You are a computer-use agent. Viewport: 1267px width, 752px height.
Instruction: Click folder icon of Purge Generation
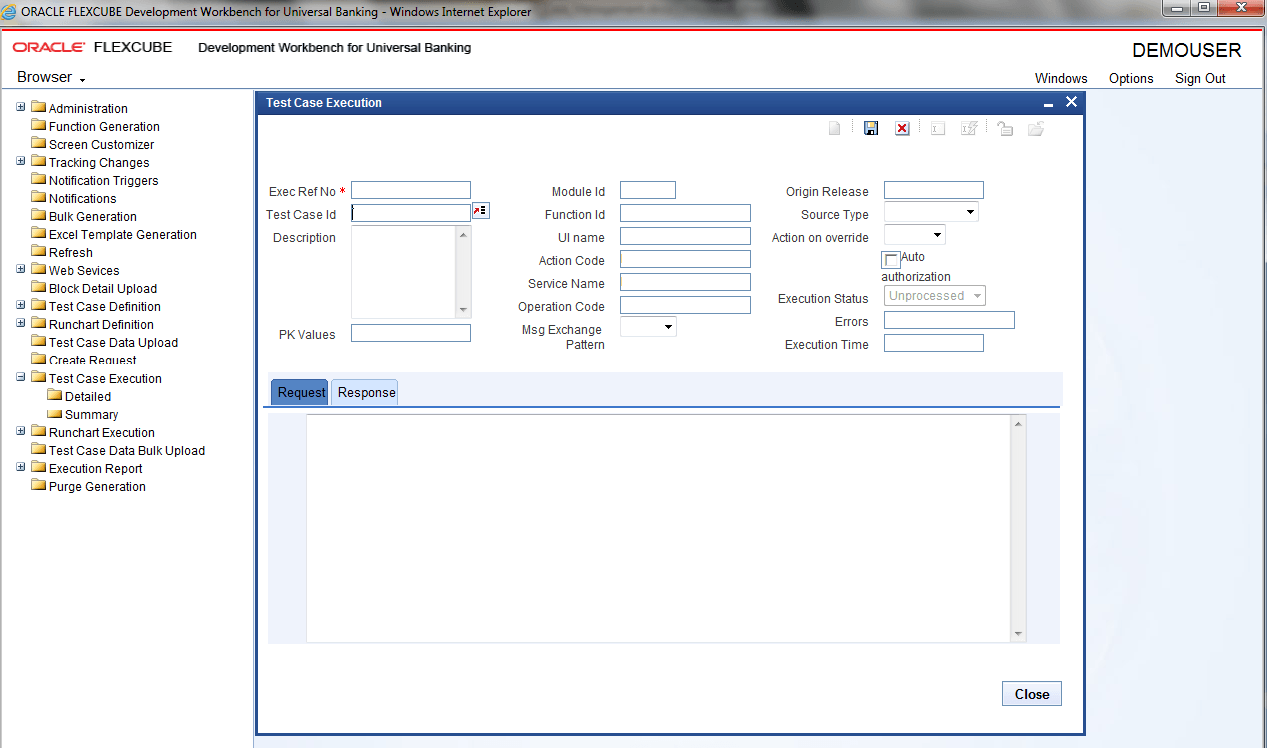click(x=39, y=486)
